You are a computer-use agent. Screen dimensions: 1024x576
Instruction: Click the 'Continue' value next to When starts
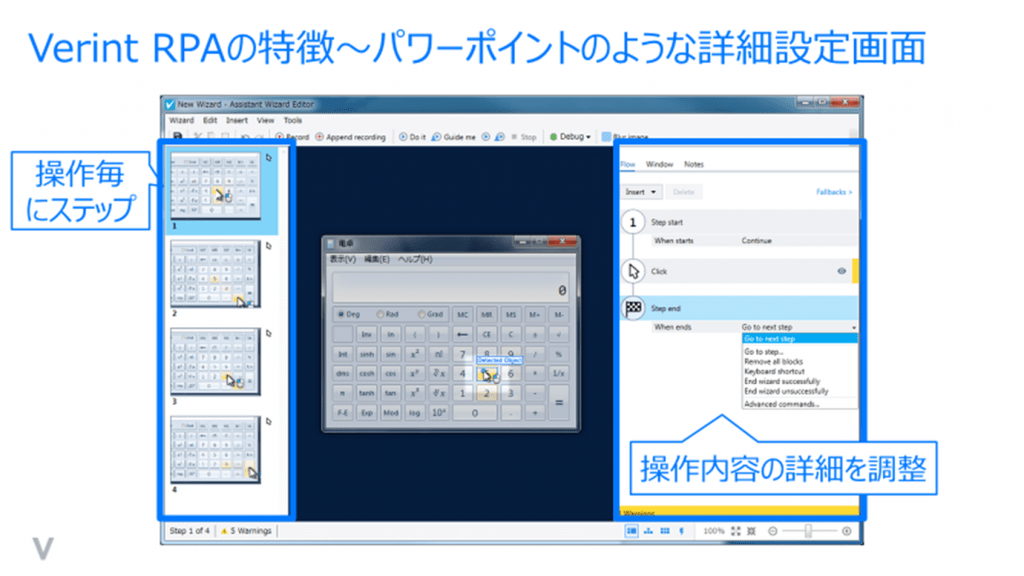[x=756, y=240]
